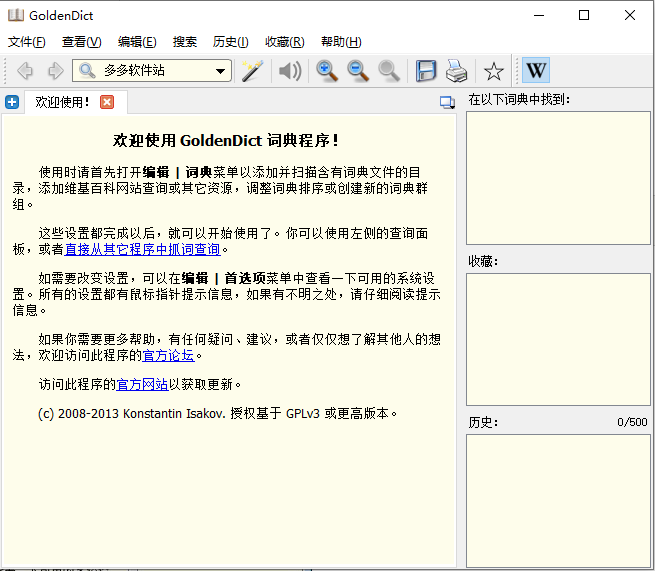This screenshot has height=571, width=655.
Task: Click the magic wand translate icon
Action: tap(253, 71)
